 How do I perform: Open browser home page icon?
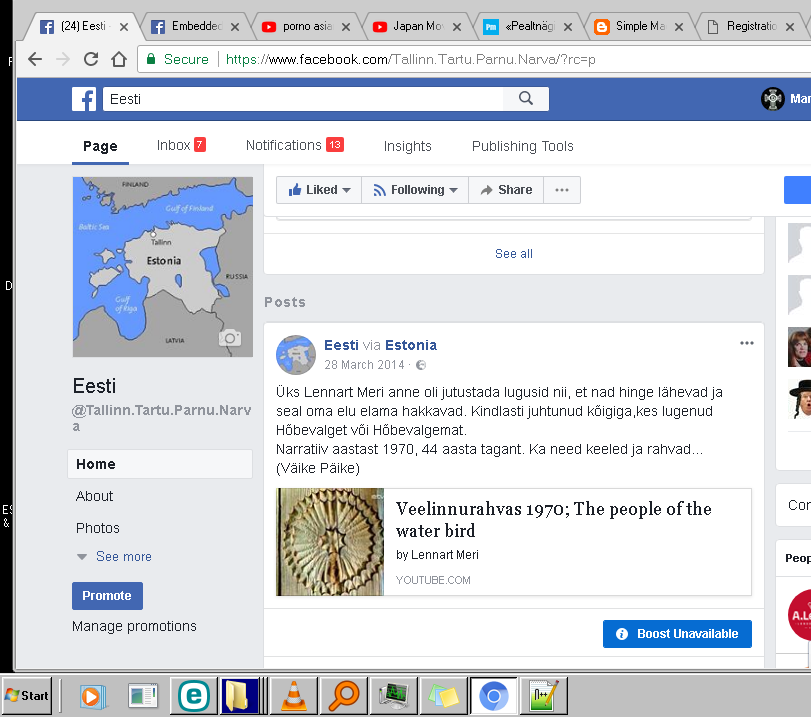(119, 59)
